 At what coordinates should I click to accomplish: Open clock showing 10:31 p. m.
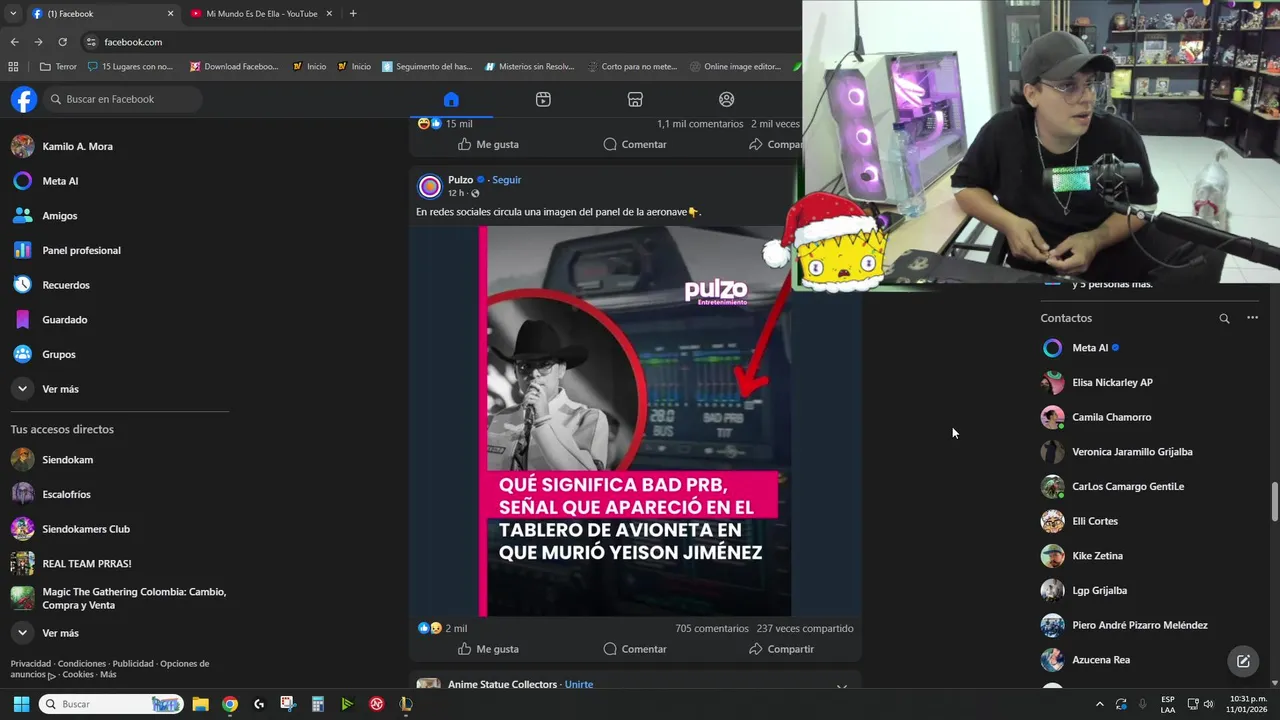1248,704
